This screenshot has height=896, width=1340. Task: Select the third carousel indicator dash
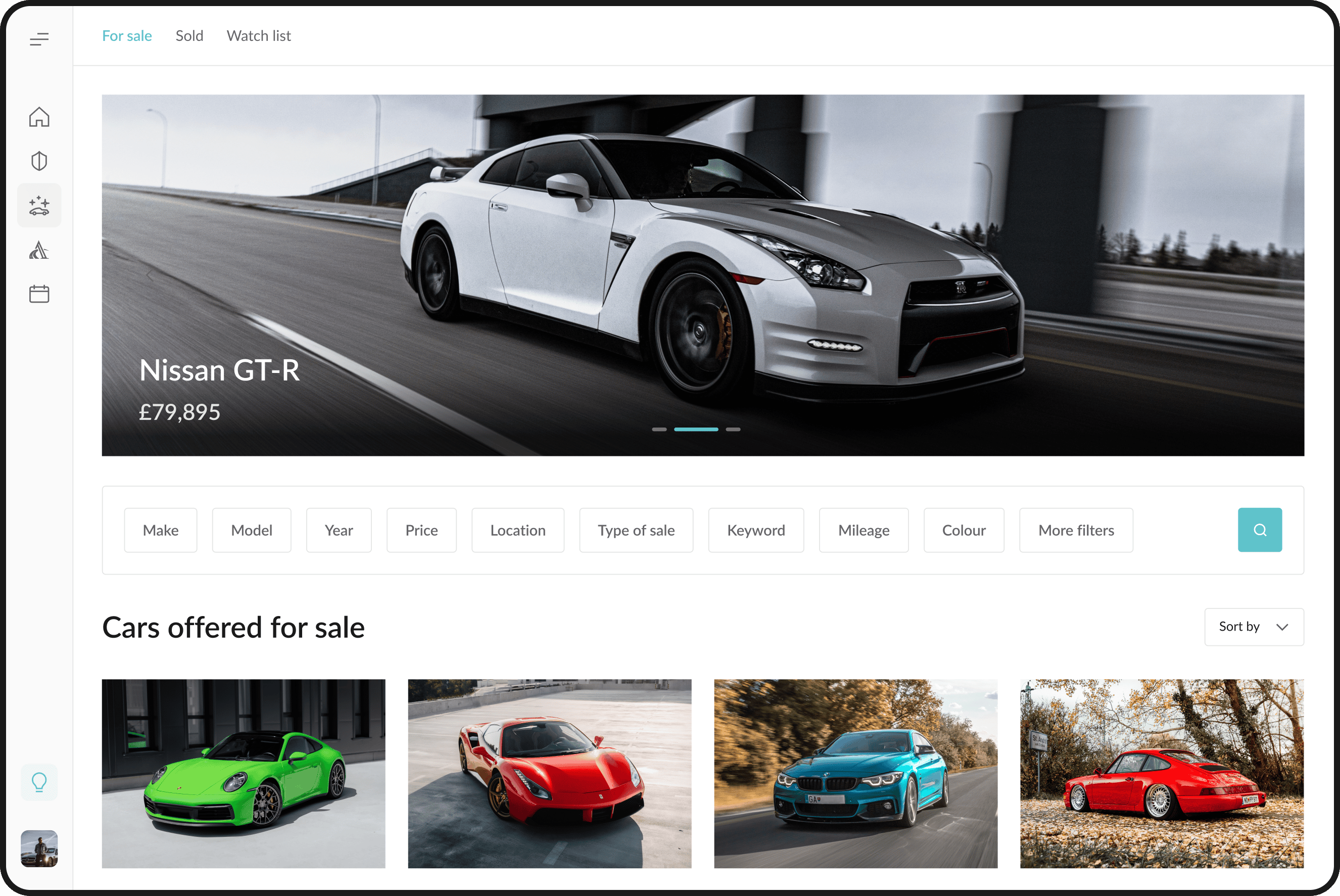pos(733,429)
